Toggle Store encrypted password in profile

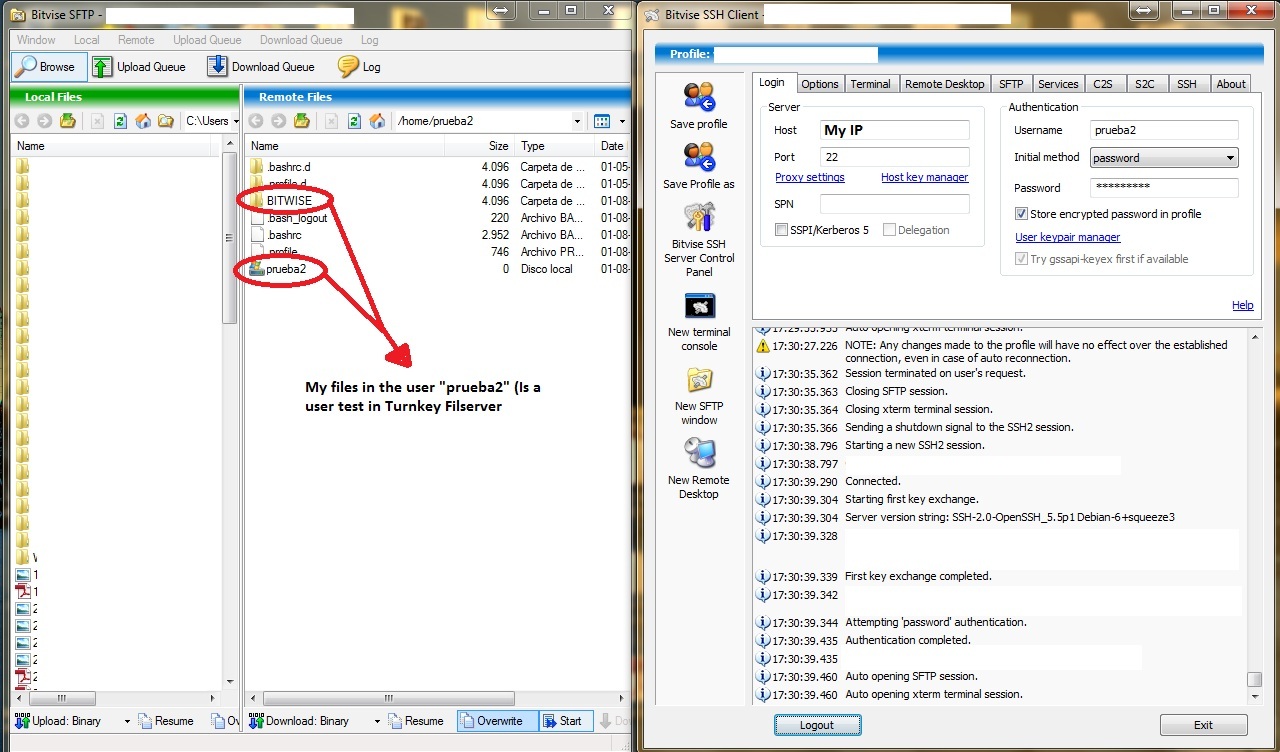(x=1021, y=214)
